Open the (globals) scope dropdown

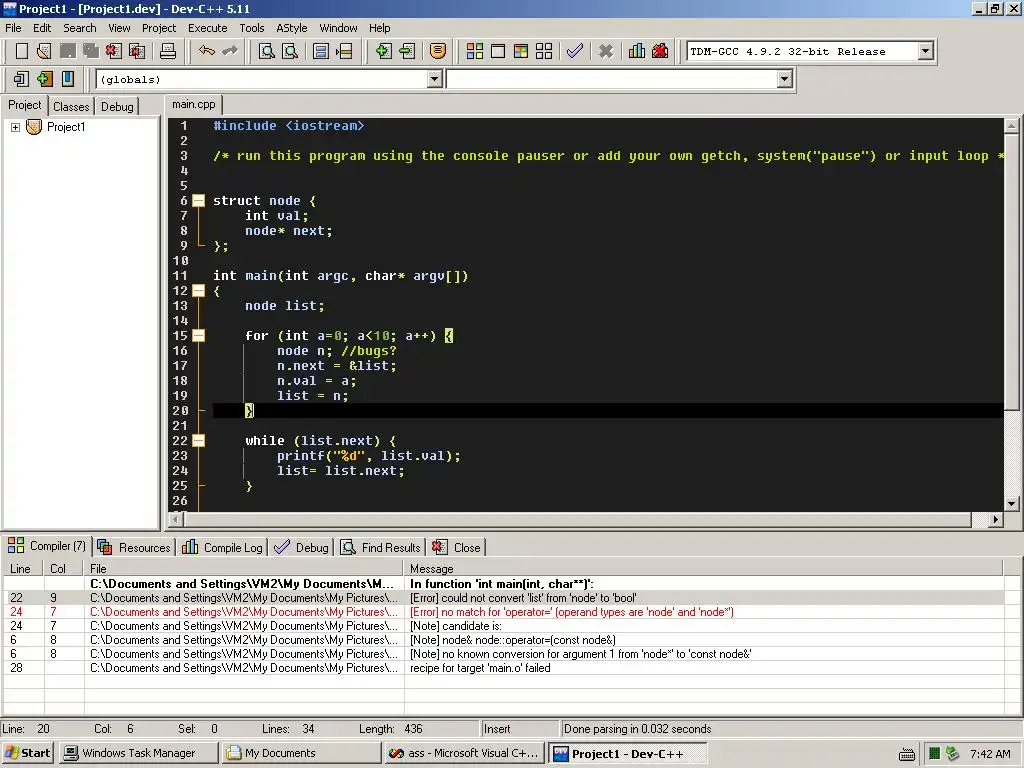pyautogui.click(x=434, y=79)
